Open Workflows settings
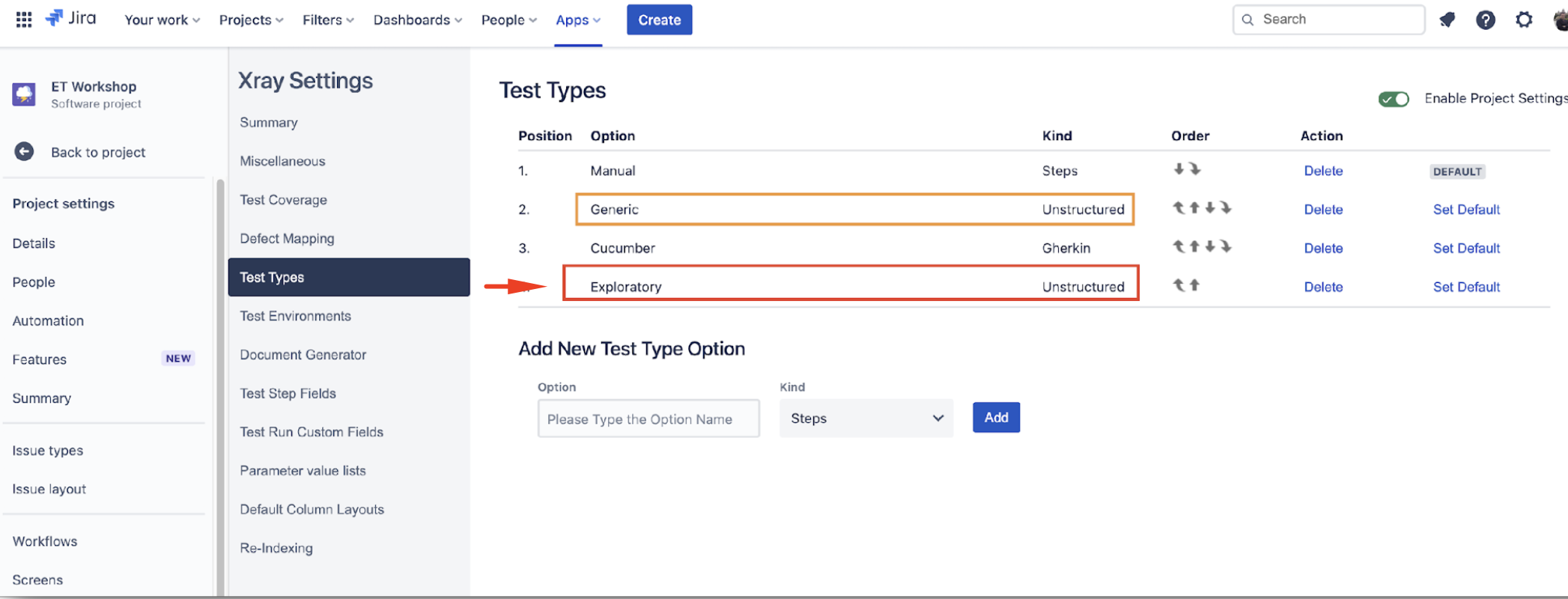1568x599 pixels. pyautogui.click(x=45, y=541)
